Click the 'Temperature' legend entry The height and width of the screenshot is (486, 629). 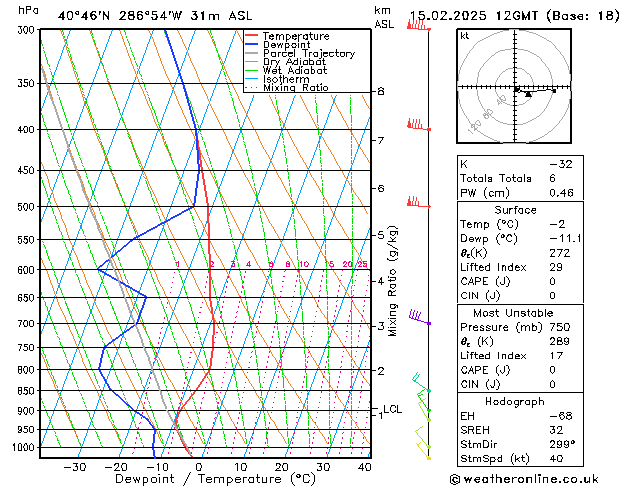coord(296,36)
